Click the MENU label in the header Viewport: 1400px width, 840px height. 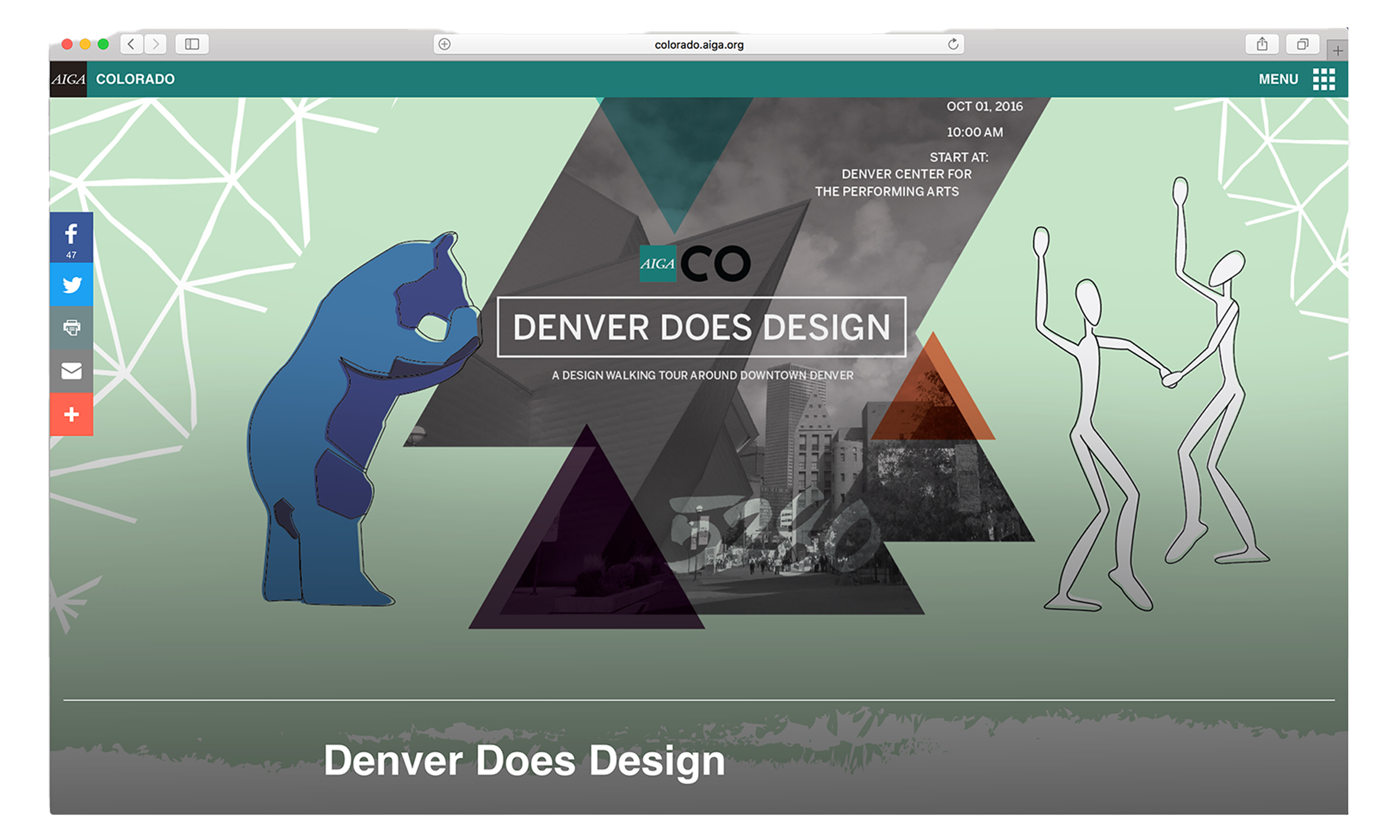point(1278,80)
